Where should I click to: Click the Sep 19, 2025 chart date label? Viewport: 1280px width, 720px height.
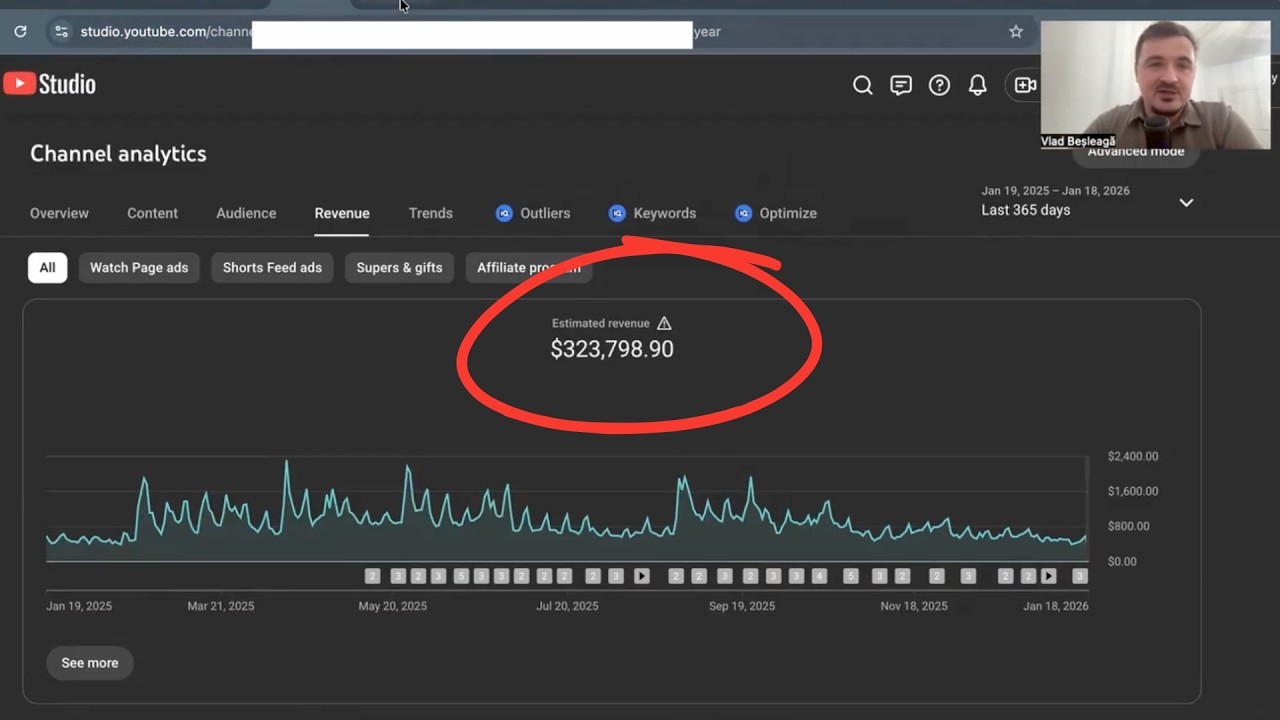click(742, 606)
